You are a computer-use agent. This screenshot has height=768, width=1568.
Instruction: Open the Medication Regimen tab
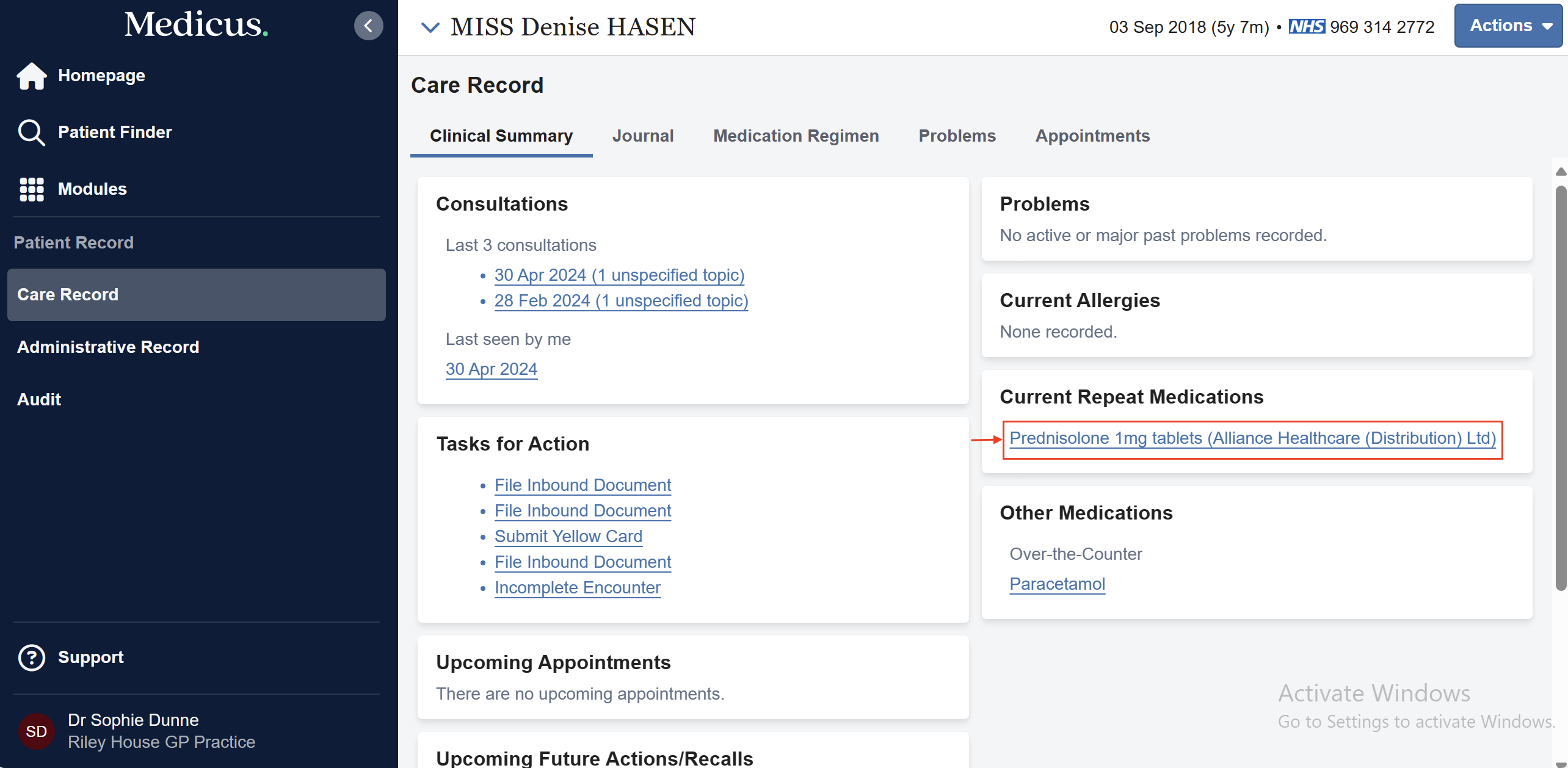point(796,136)
